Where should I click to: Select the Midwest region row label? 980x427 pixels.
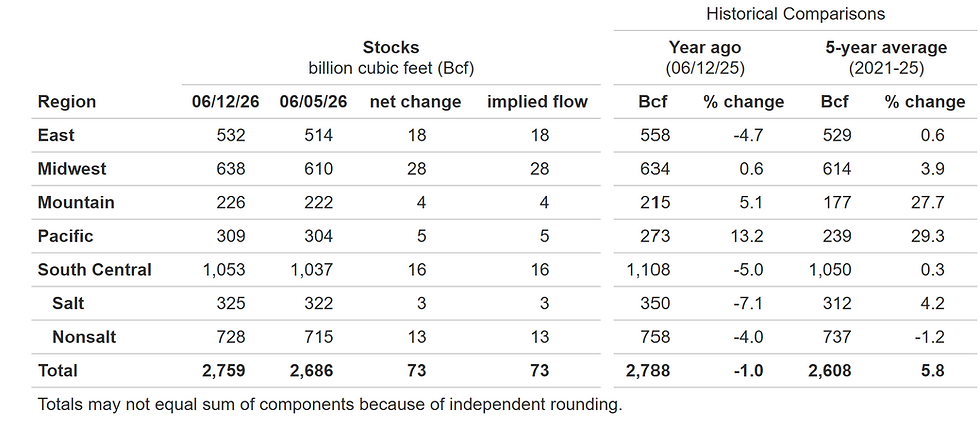[72, 169]
